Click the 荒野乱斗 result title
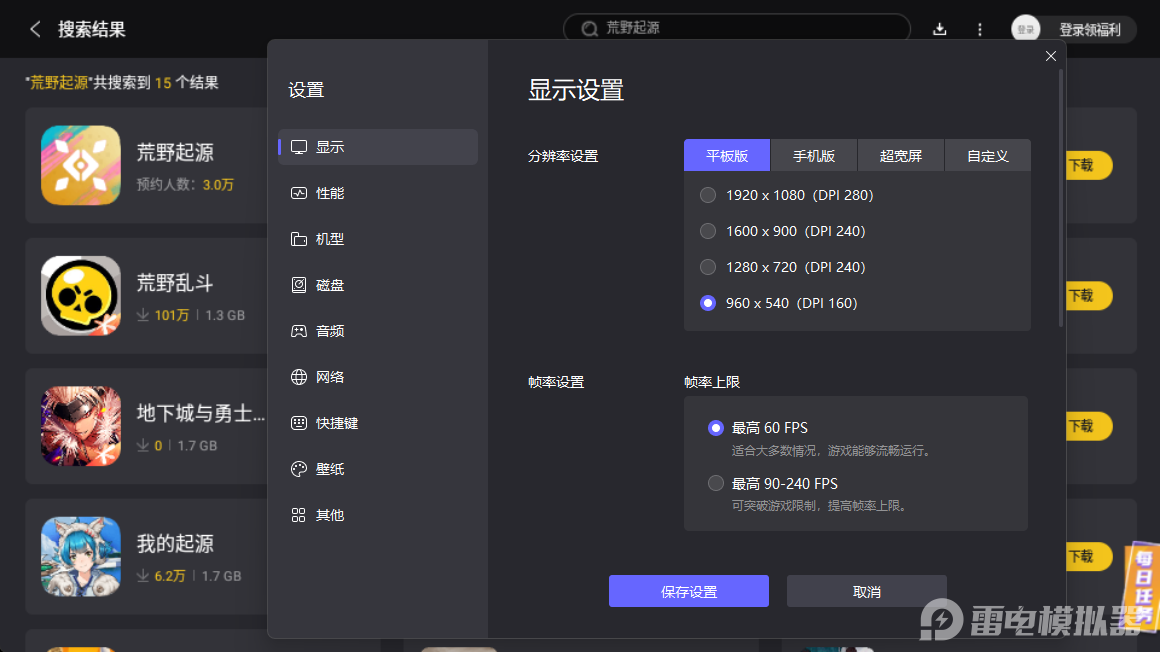Image resolution: width=1160 pixels, height=652 pixels. 175,283
